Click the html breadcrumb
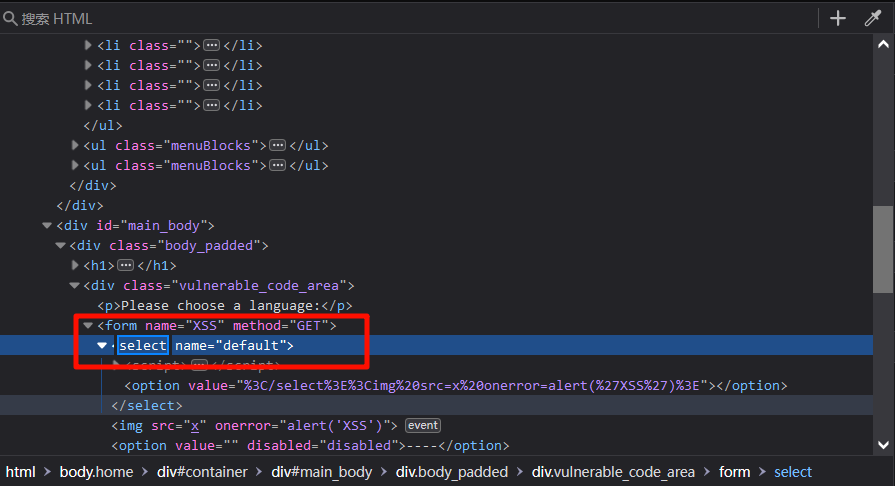 [21, 472]
